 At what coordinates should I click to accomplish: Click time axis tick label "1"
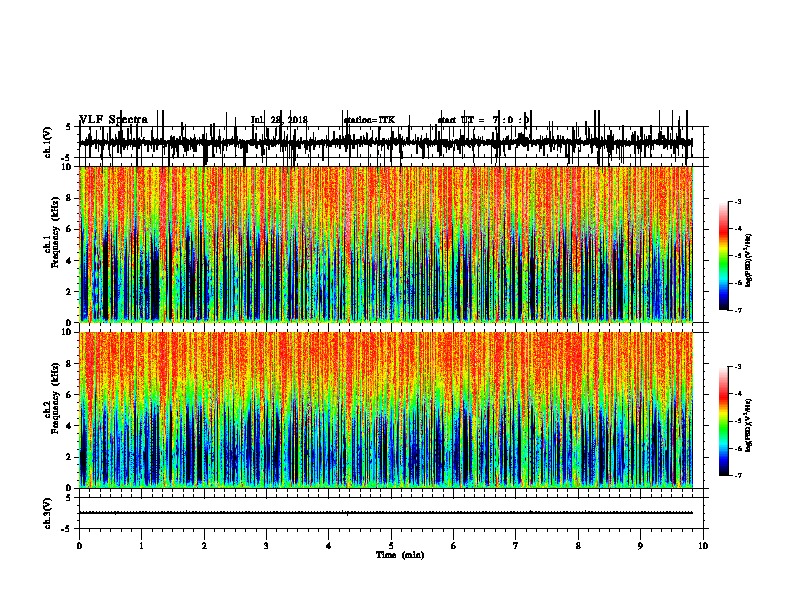141,546
